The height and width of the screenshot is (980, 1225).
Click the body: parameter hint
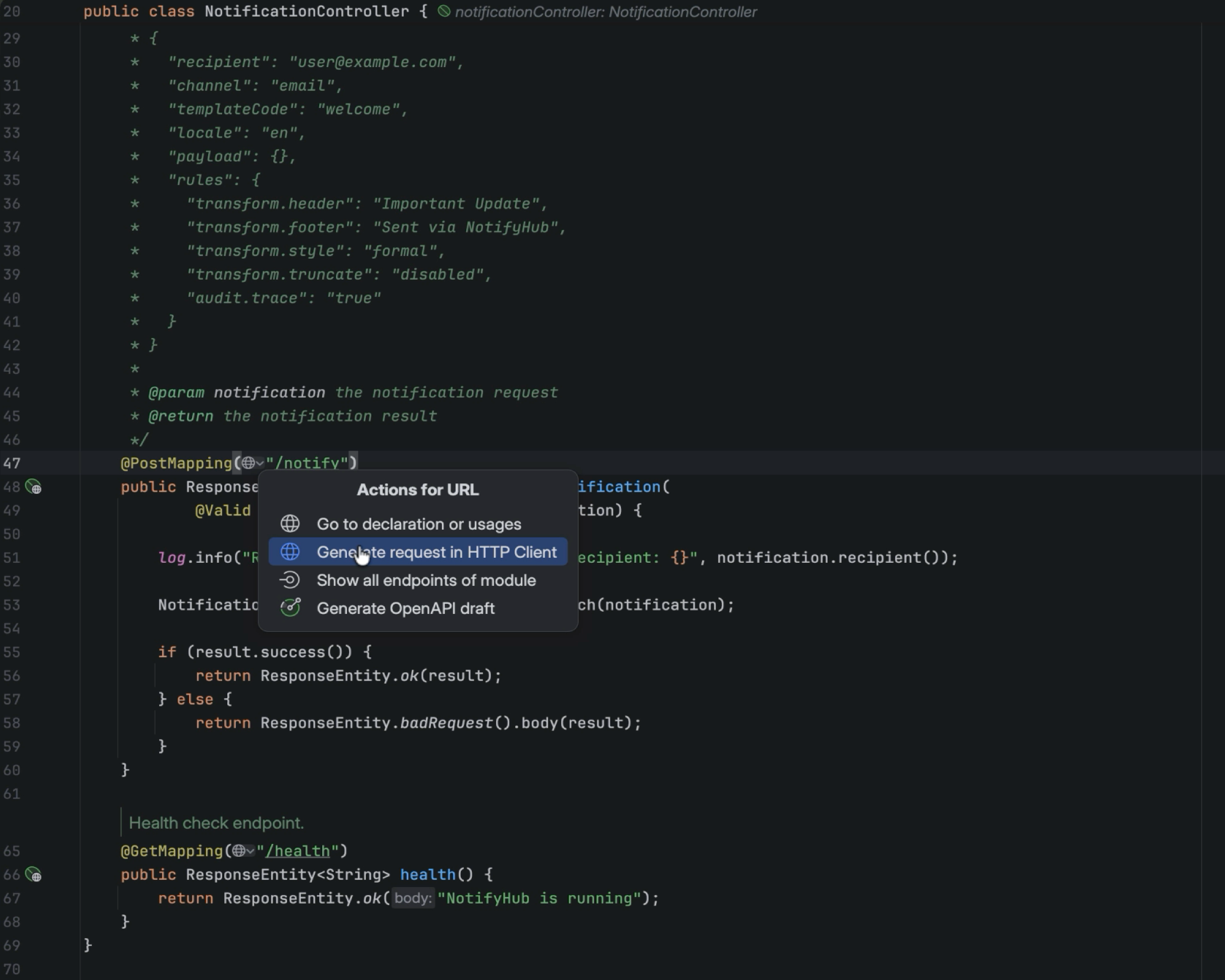[x=413, y=898]
